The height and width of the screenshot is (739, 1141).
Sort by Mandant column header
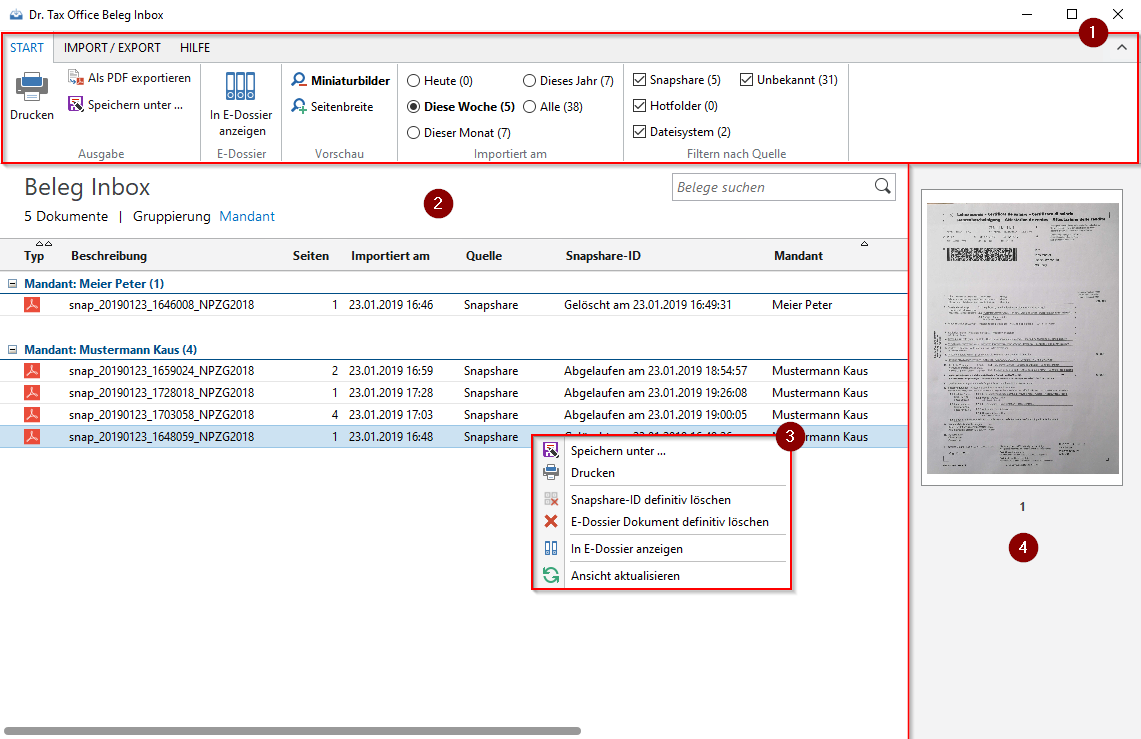point(798,255)
